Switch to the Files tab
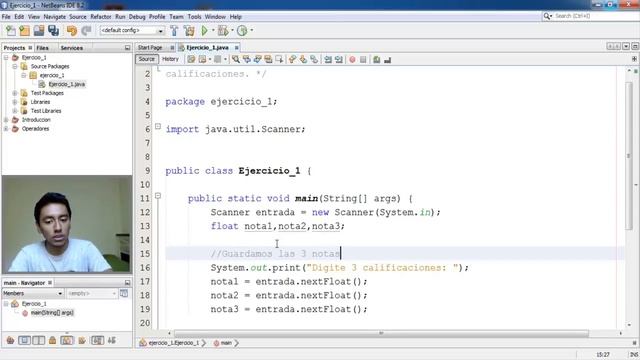Image resolution: width=640 pixels, height=360 pixels. pyautogui.click(x=42, y=48)
